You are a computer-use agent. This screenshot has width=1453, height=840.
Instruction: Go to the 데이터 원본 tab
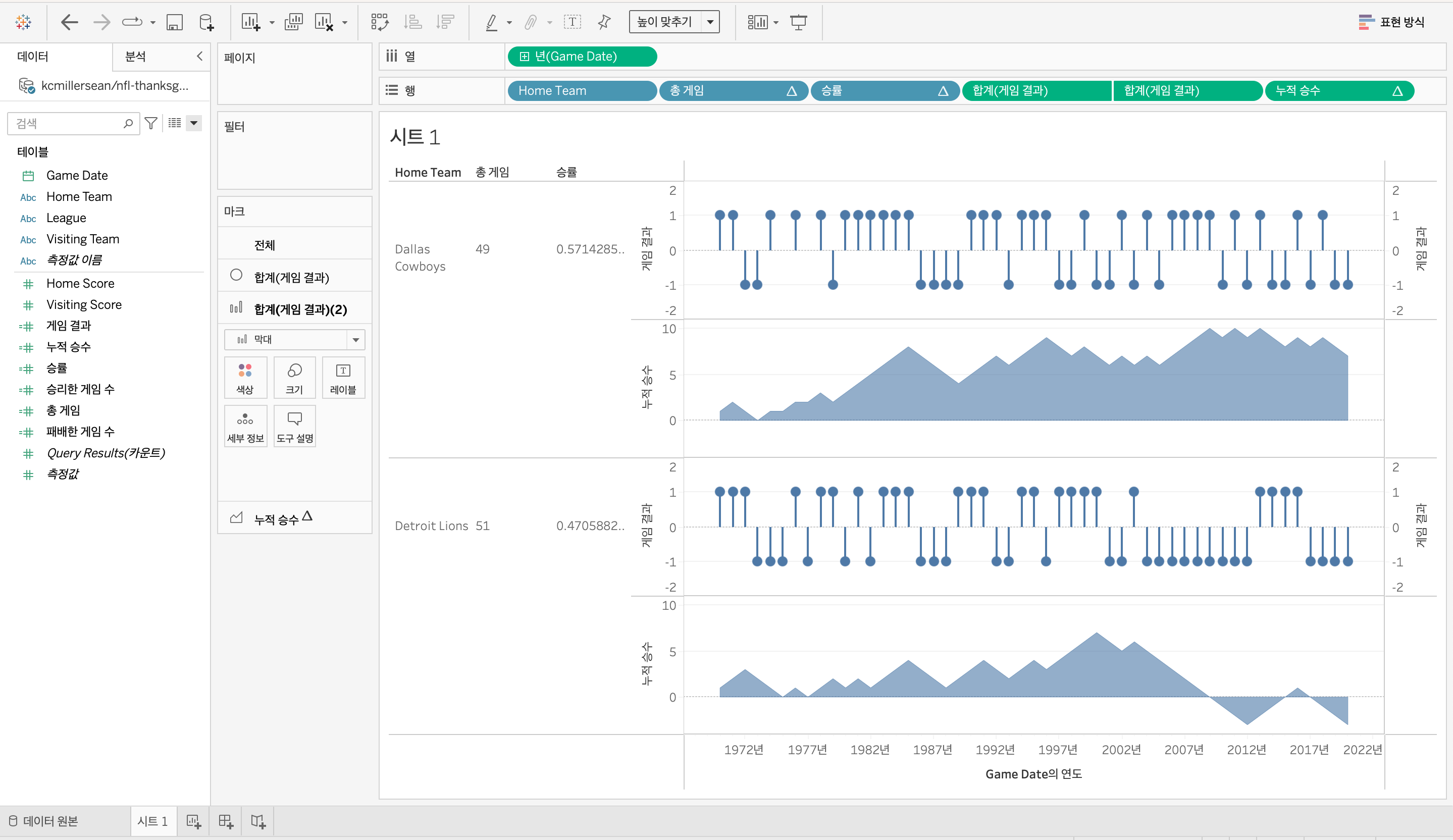[x=45, y=821]
